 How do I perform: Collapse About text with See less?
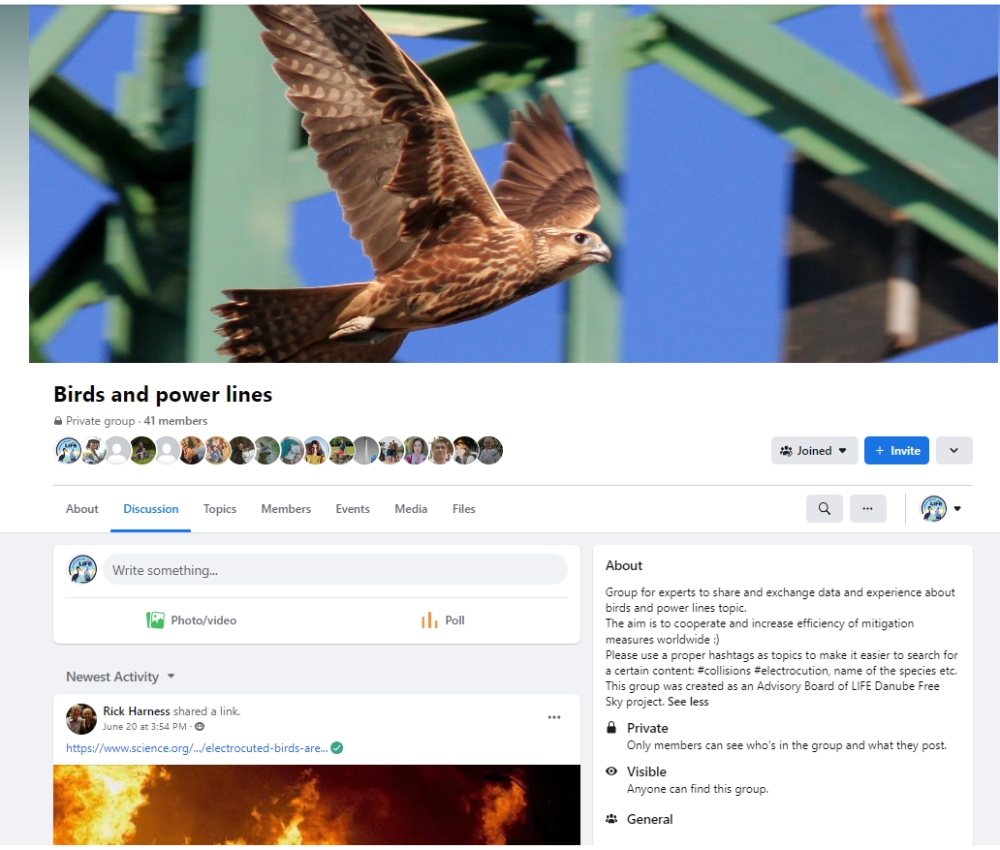pos(688,701)
